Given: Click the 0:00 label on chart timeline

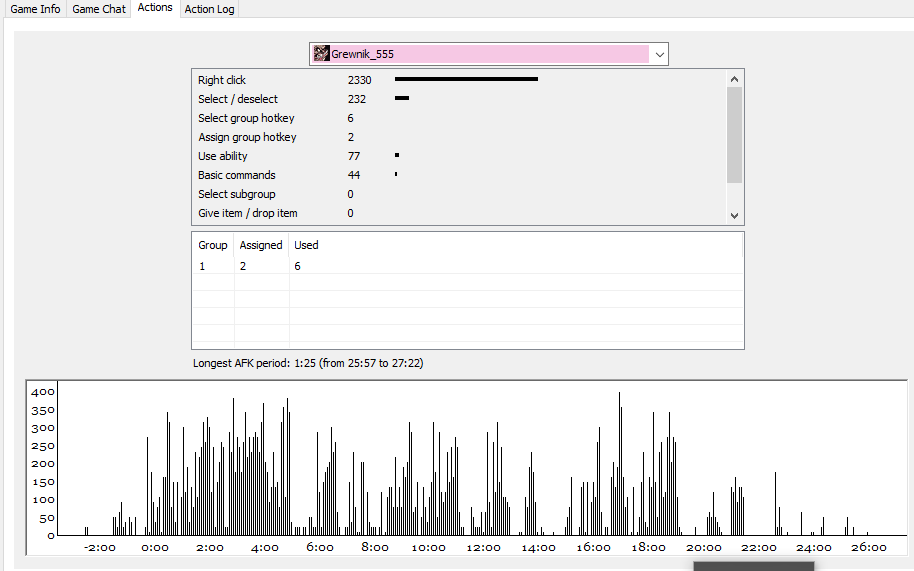Looking at the screenshot, I should pos(154,548).
